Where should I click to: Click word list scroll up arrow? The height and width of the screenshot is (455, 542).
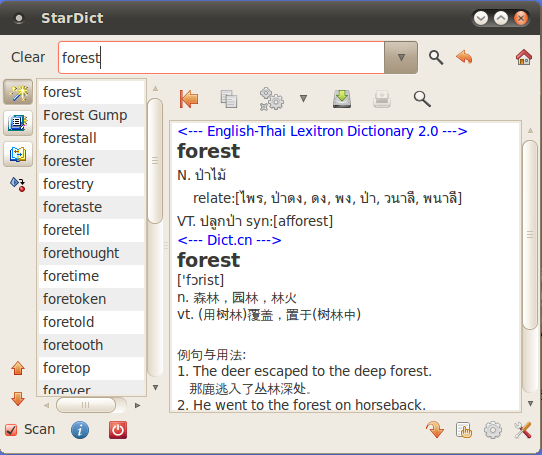click(x=155, y=89)
